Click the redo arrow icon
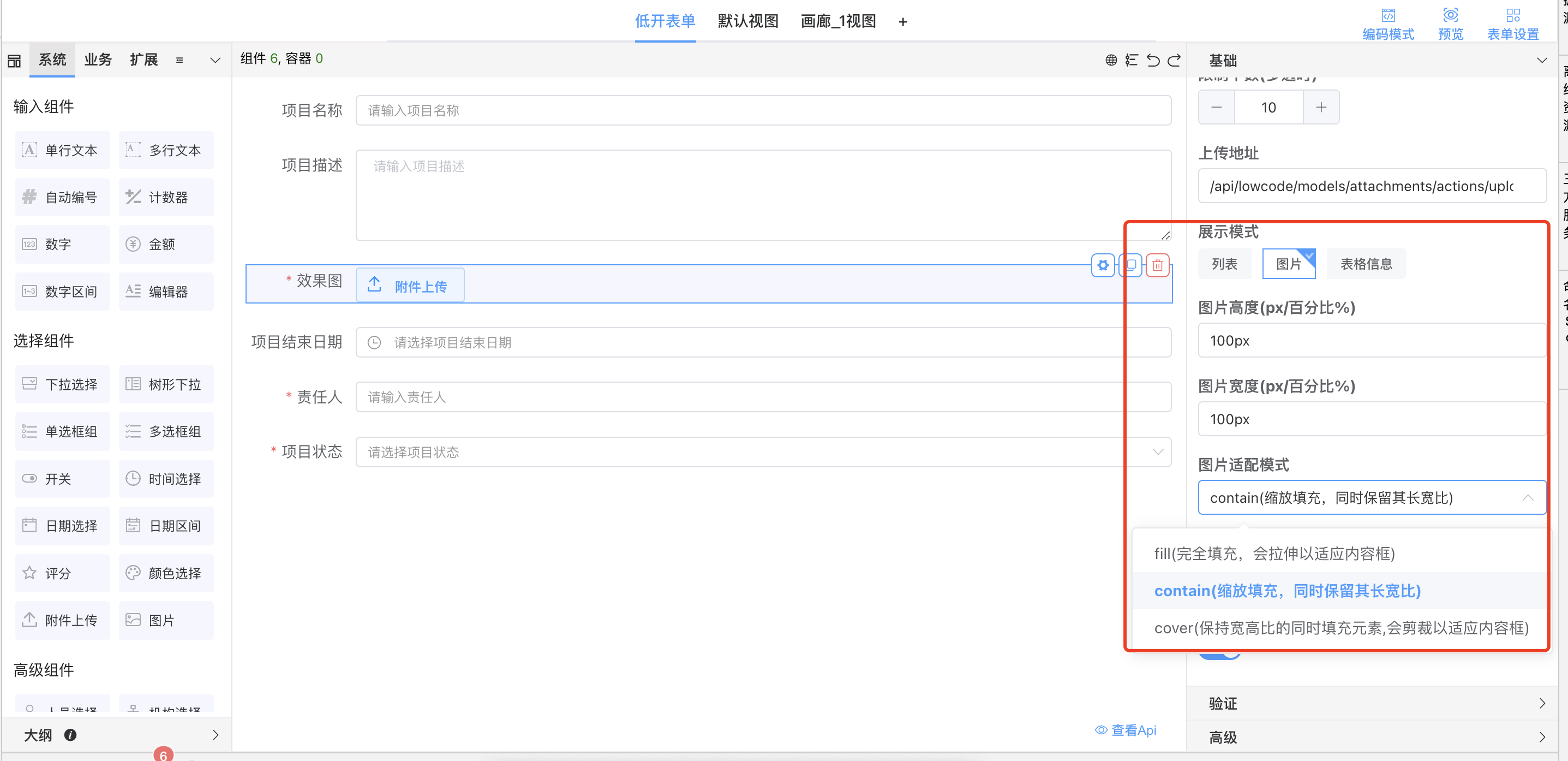Screen dimensions: 1568x761 [1174, 60]
